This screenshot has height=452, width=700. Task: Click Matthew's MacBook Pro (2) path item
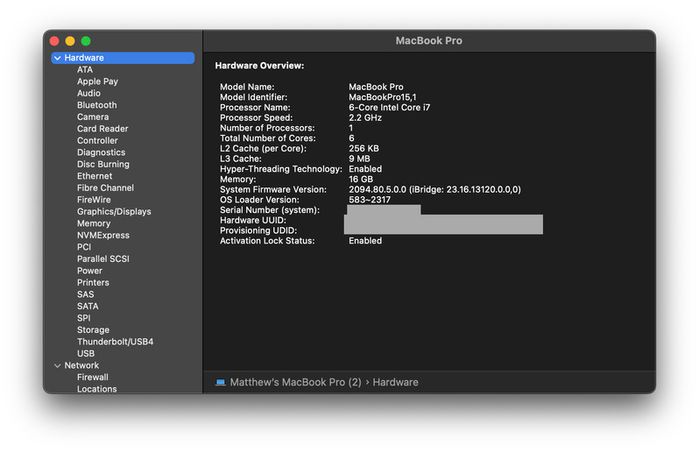tap(296, 382)
